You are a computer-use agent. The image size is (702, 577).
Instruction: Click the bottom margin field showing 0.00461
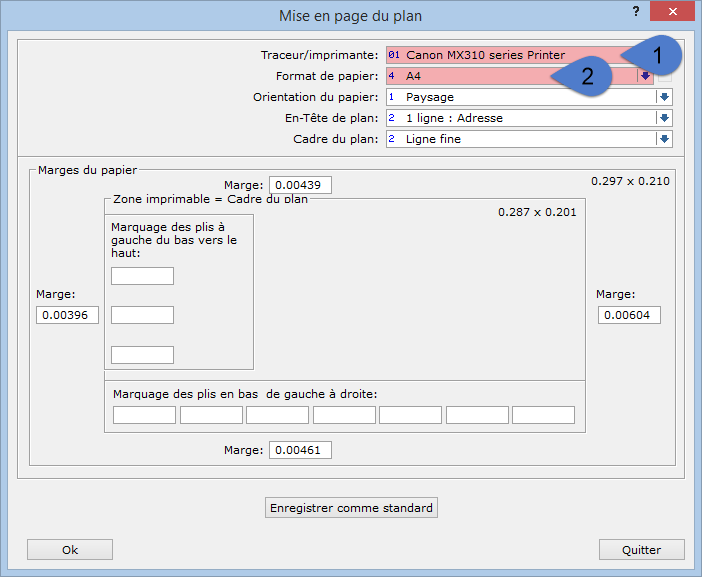click(299, 450)
